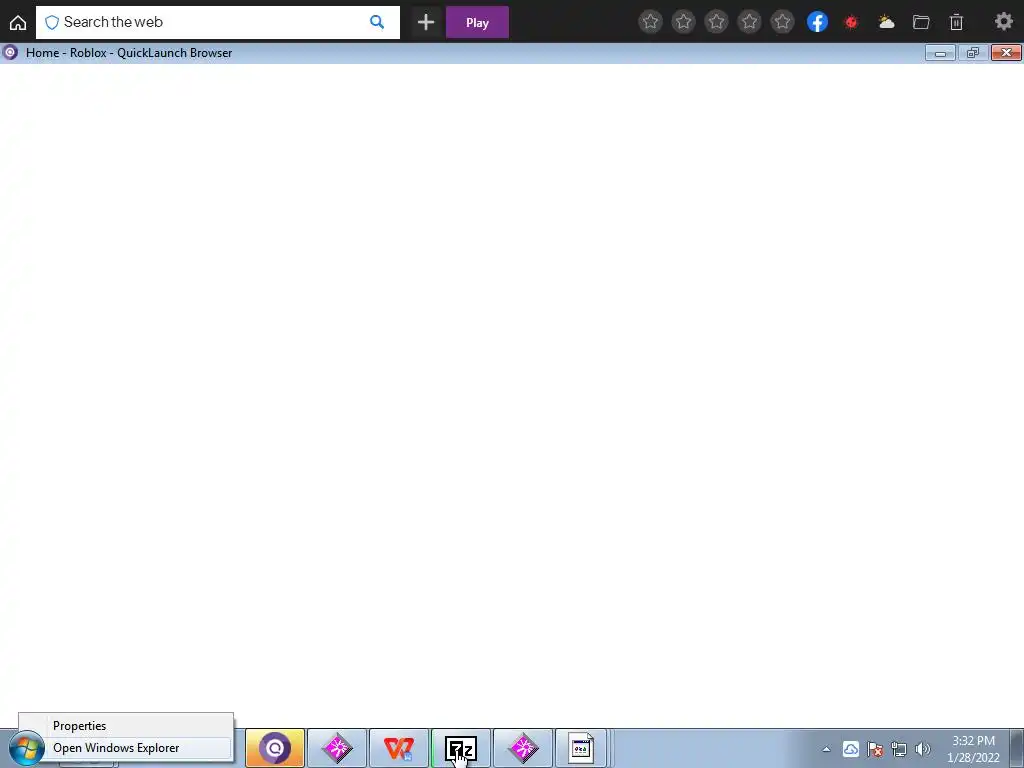1024x768 pixels.
Task: Click the trash bin icon
Action: point(956,22)
